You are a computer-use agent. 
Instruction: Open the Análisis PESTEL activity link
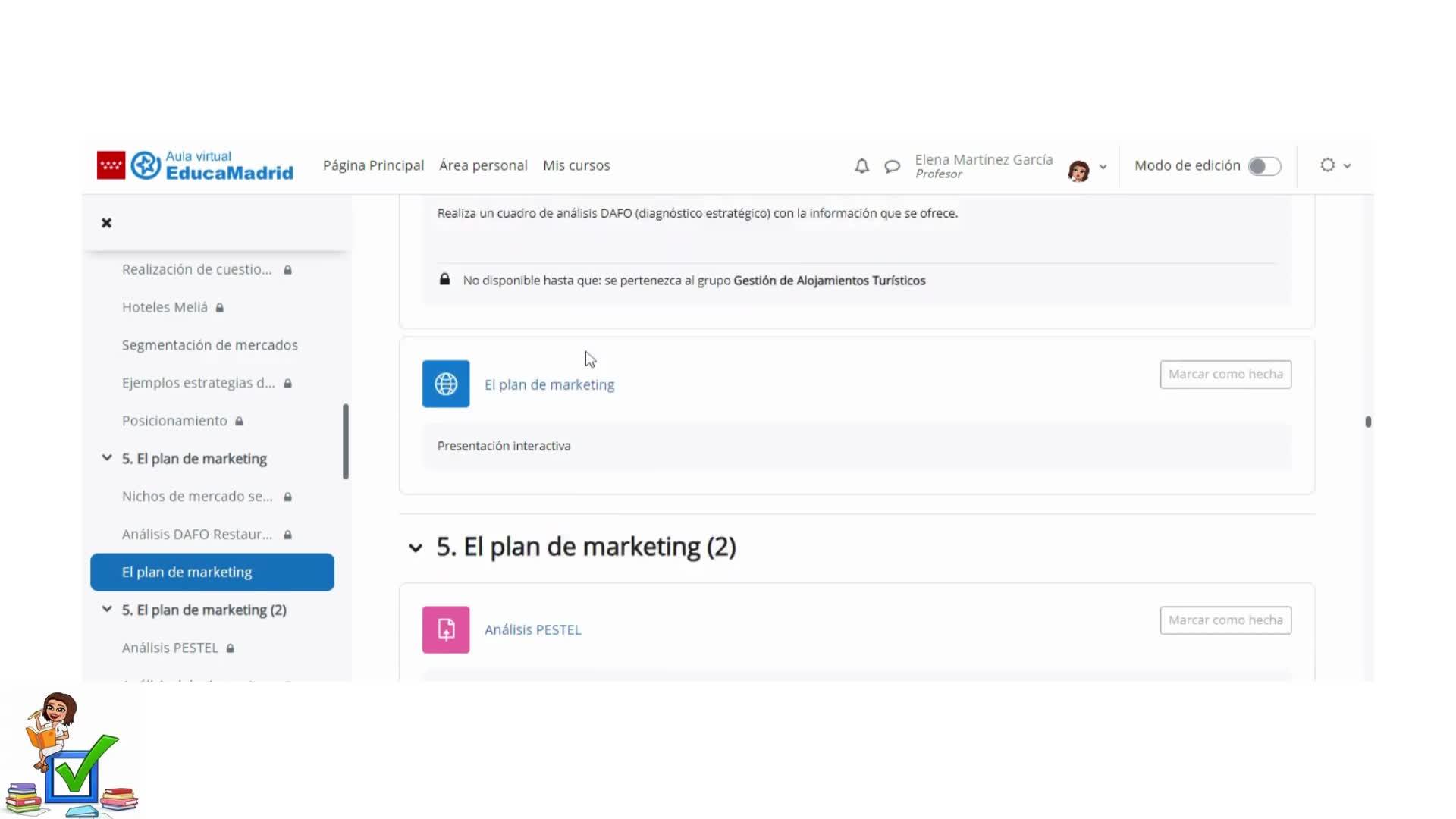(532, 630)
